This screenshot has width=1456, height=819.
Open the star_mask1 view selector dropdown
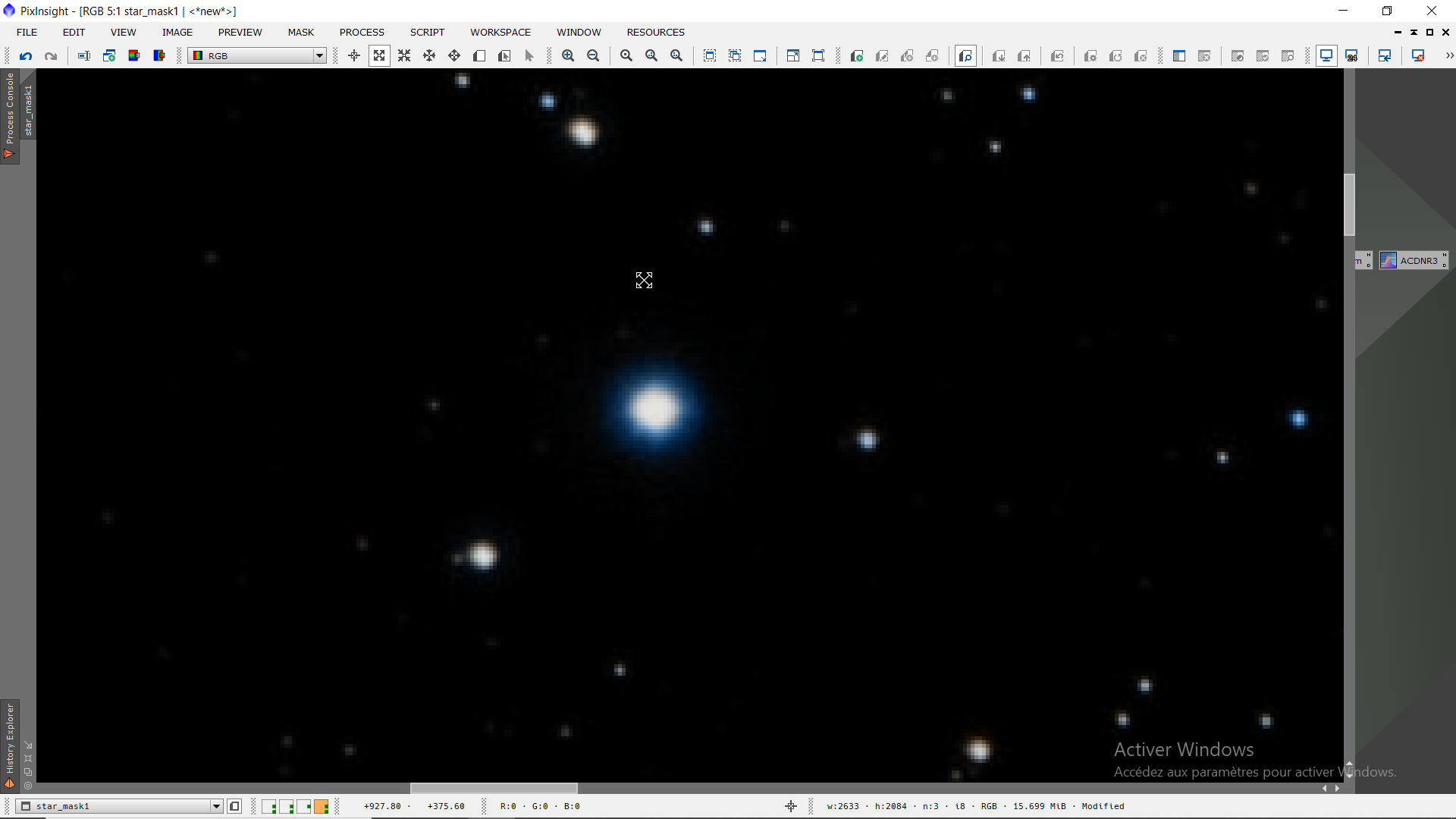(216, 806)
